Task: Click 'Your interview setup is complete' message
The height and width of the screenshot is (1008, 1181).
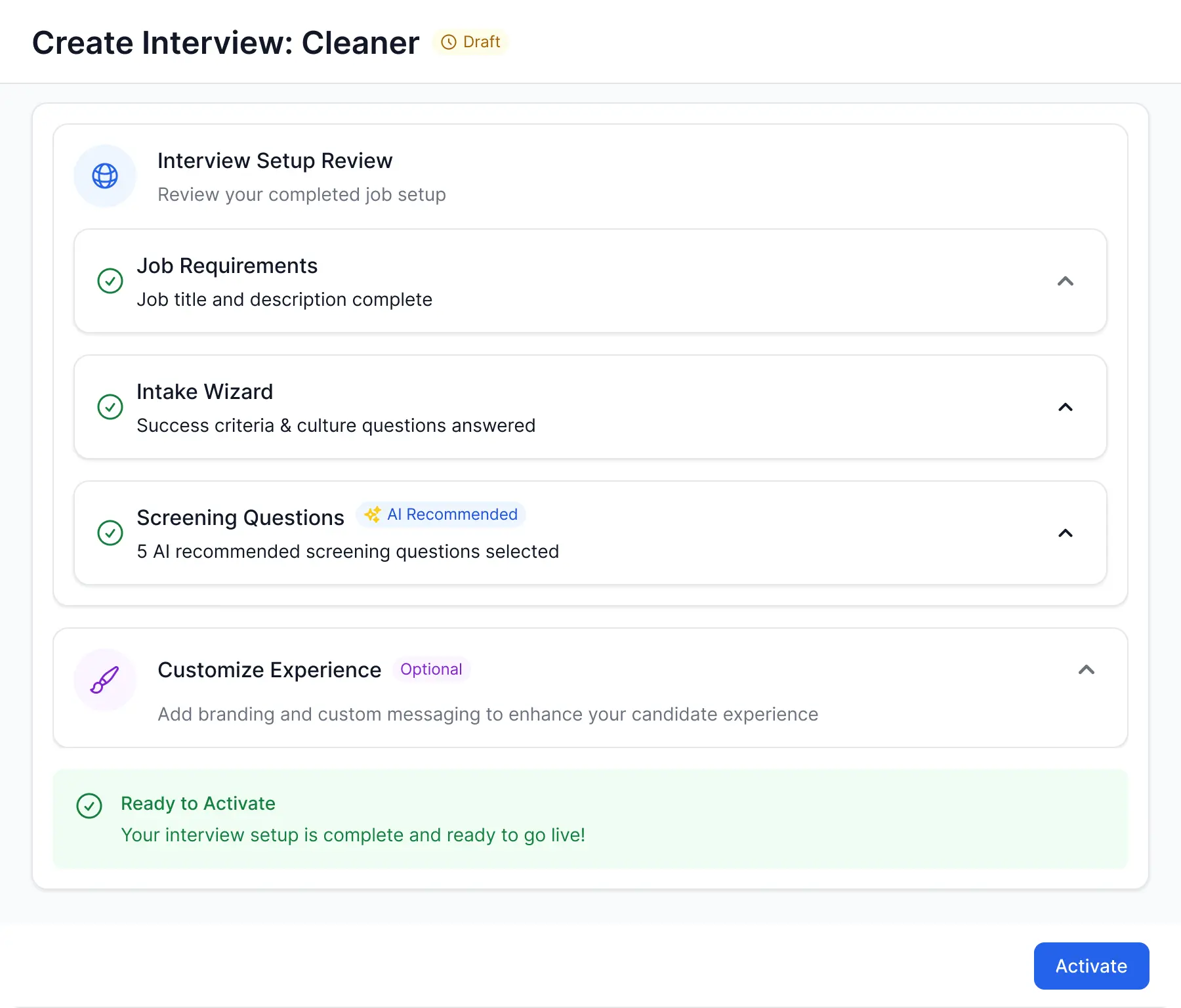Action: (x=353, y=835)
